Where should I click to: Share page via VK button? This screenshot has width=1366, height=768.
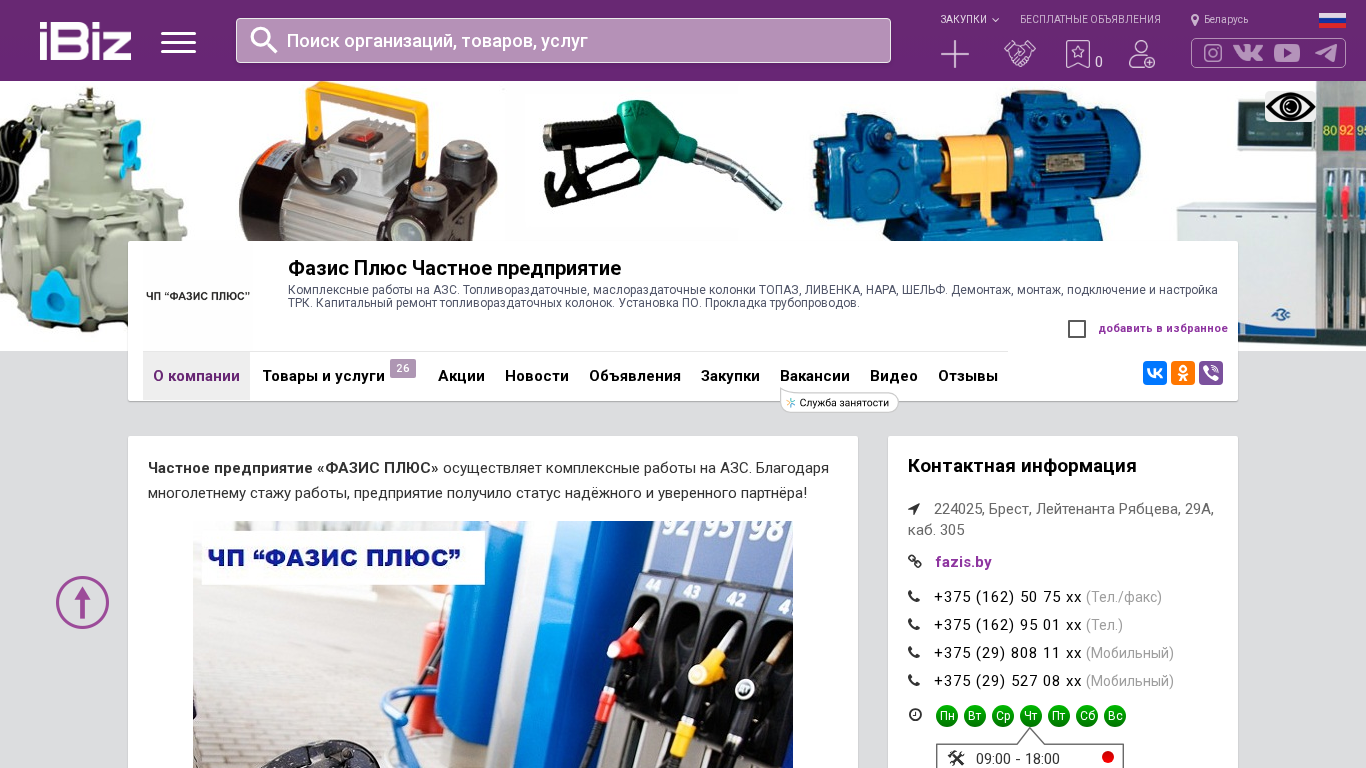(x=1155, y=373)
